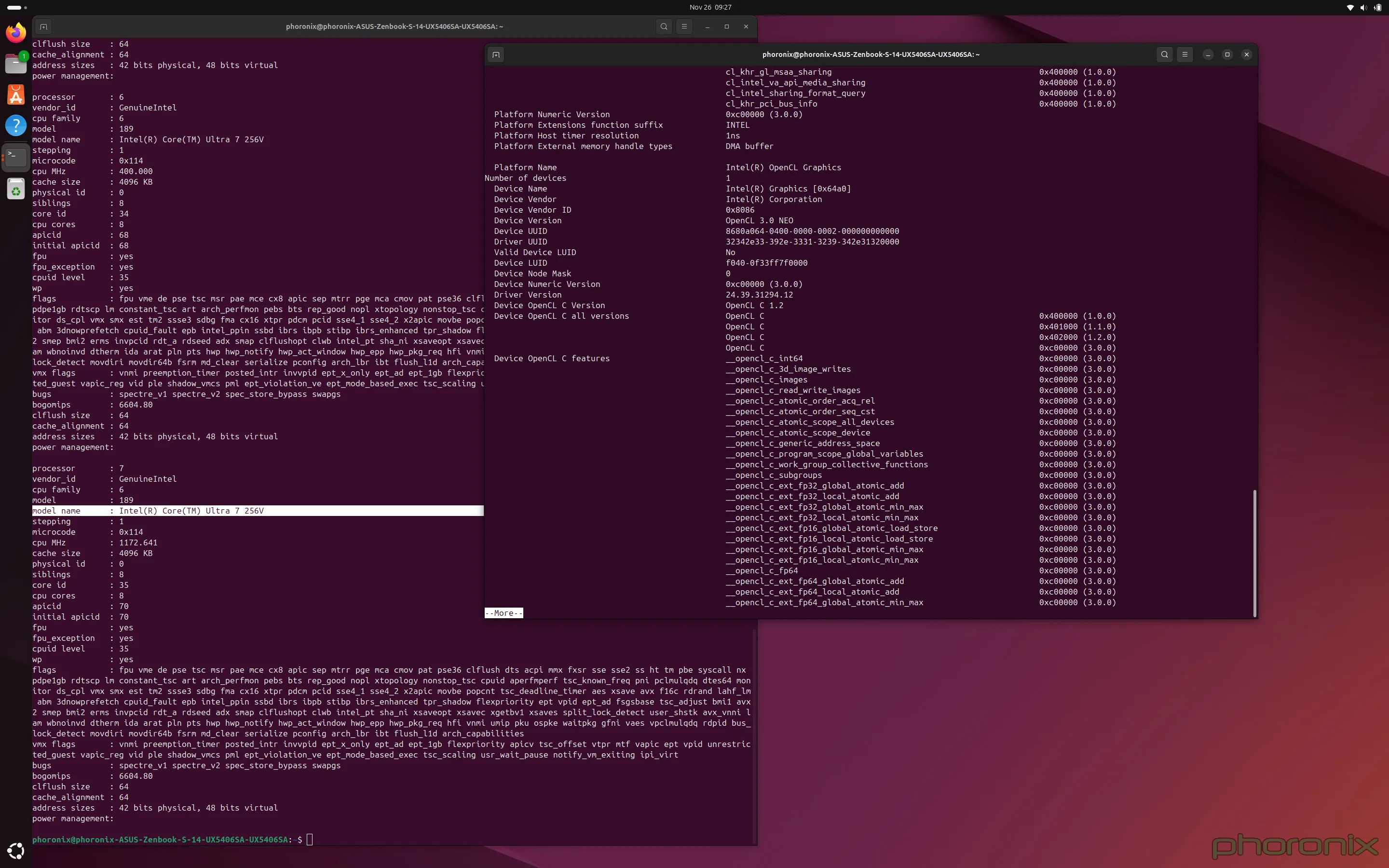The height and width of the screenshot is (868, 1389).
Task: Click the highlighted model name line
Action: point(258,510)
